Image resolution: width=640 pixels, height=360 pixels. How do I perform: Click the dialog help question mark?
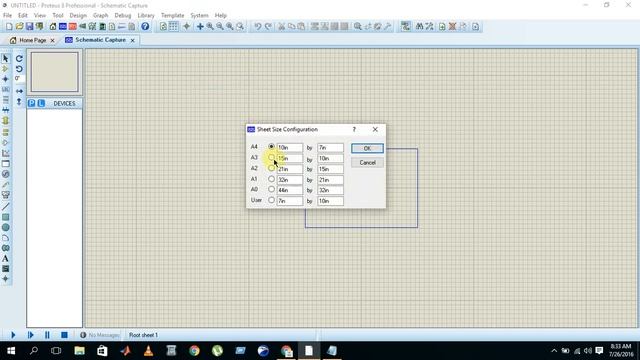click(x=354, y=129)
